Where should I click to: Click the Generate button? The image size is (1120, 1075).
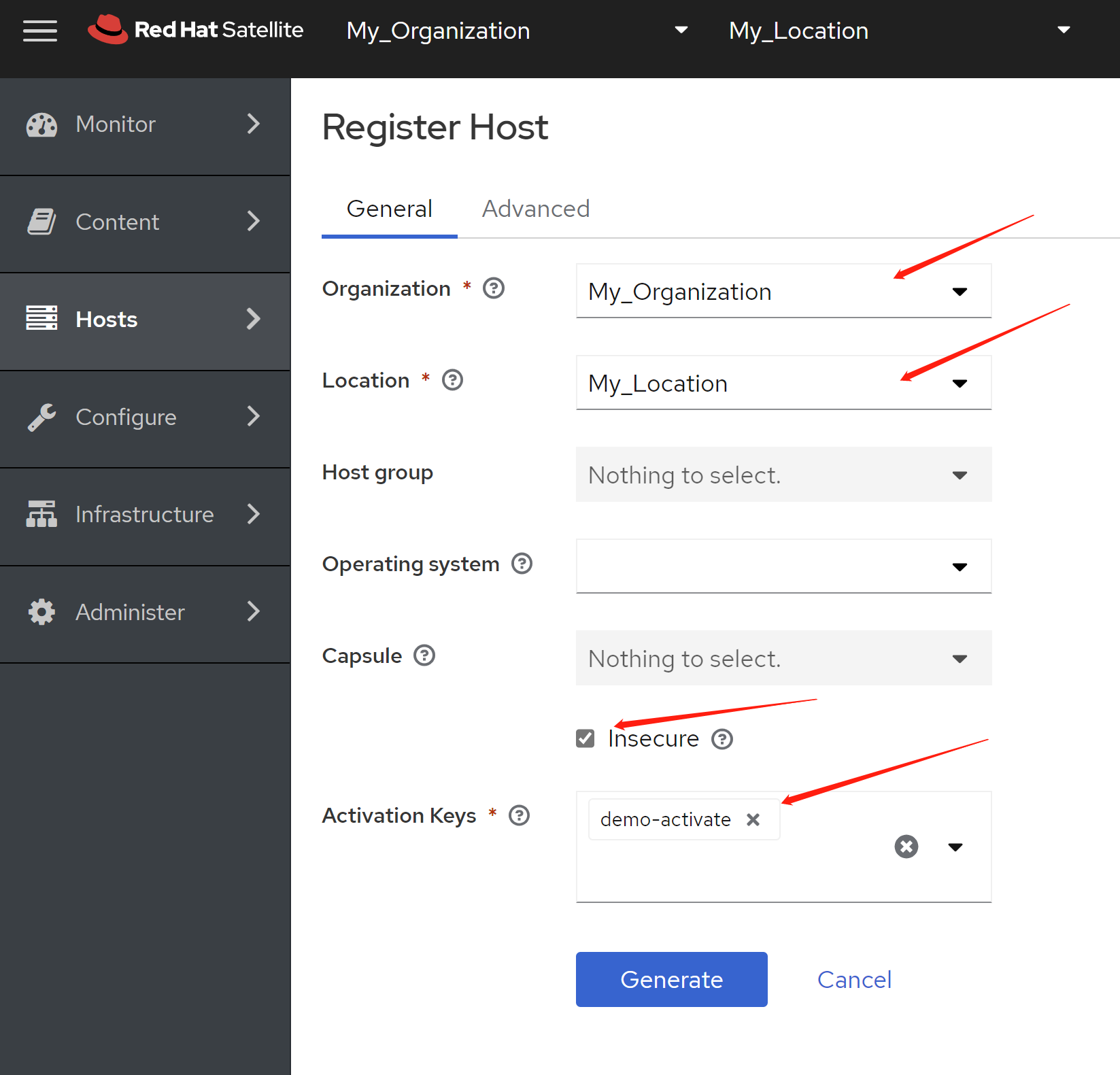(671, 979)
